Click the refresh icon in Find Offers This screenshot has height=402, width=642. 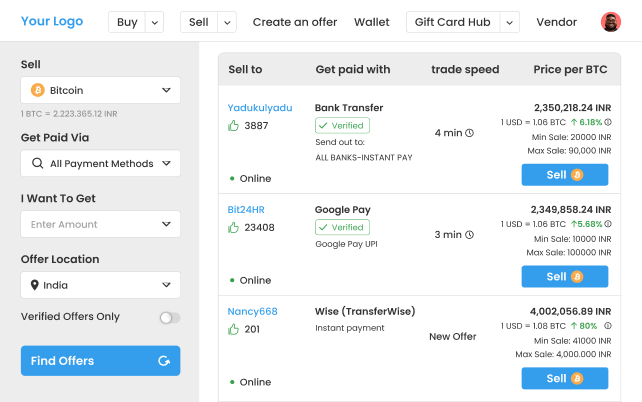coord(164,361)
